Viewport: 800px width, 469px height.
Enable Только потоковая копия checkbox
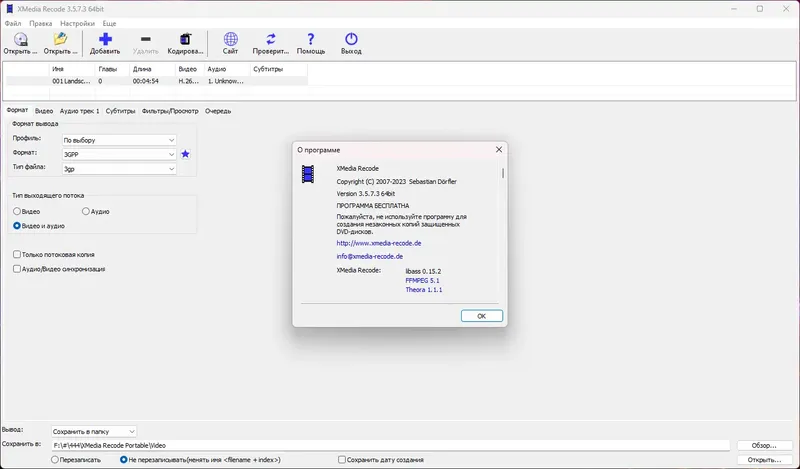(17, 254)
